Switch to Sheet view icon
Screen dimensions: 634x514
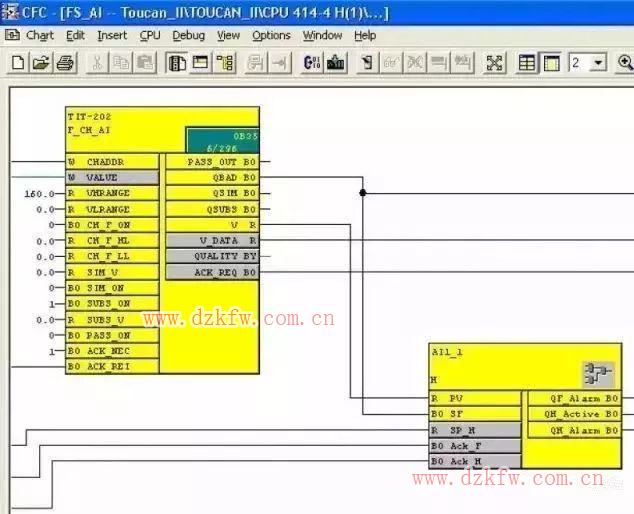coord(551,63)
